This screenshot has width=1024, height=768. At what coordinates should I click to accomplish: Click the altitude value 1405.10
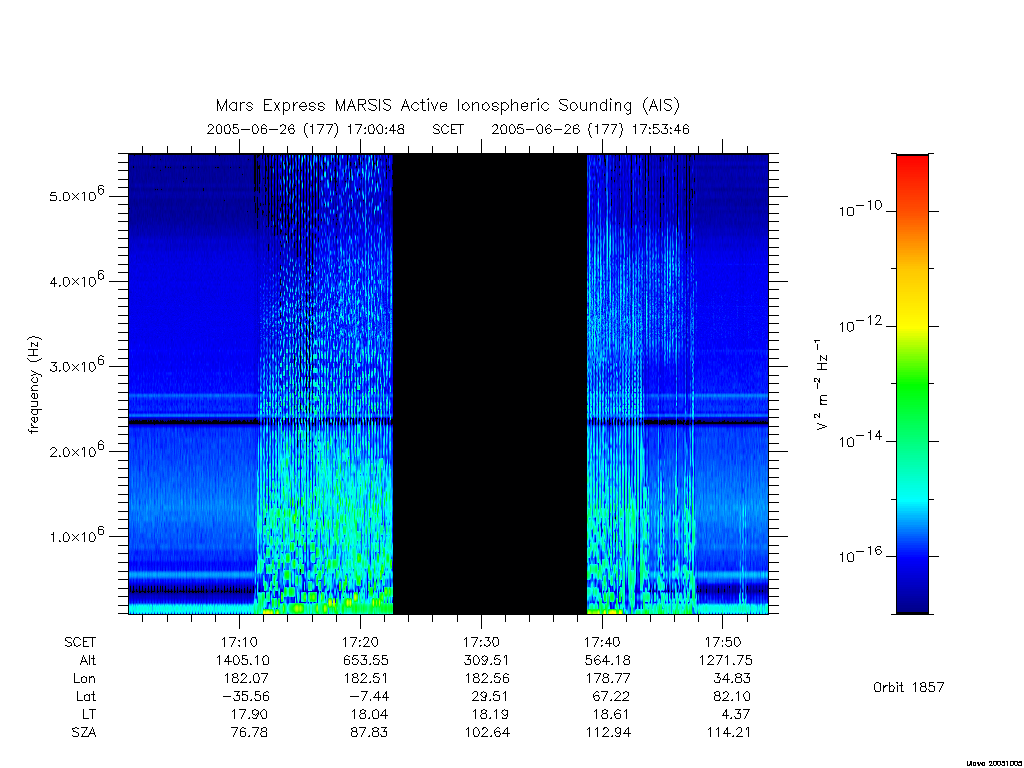point(242,660)
